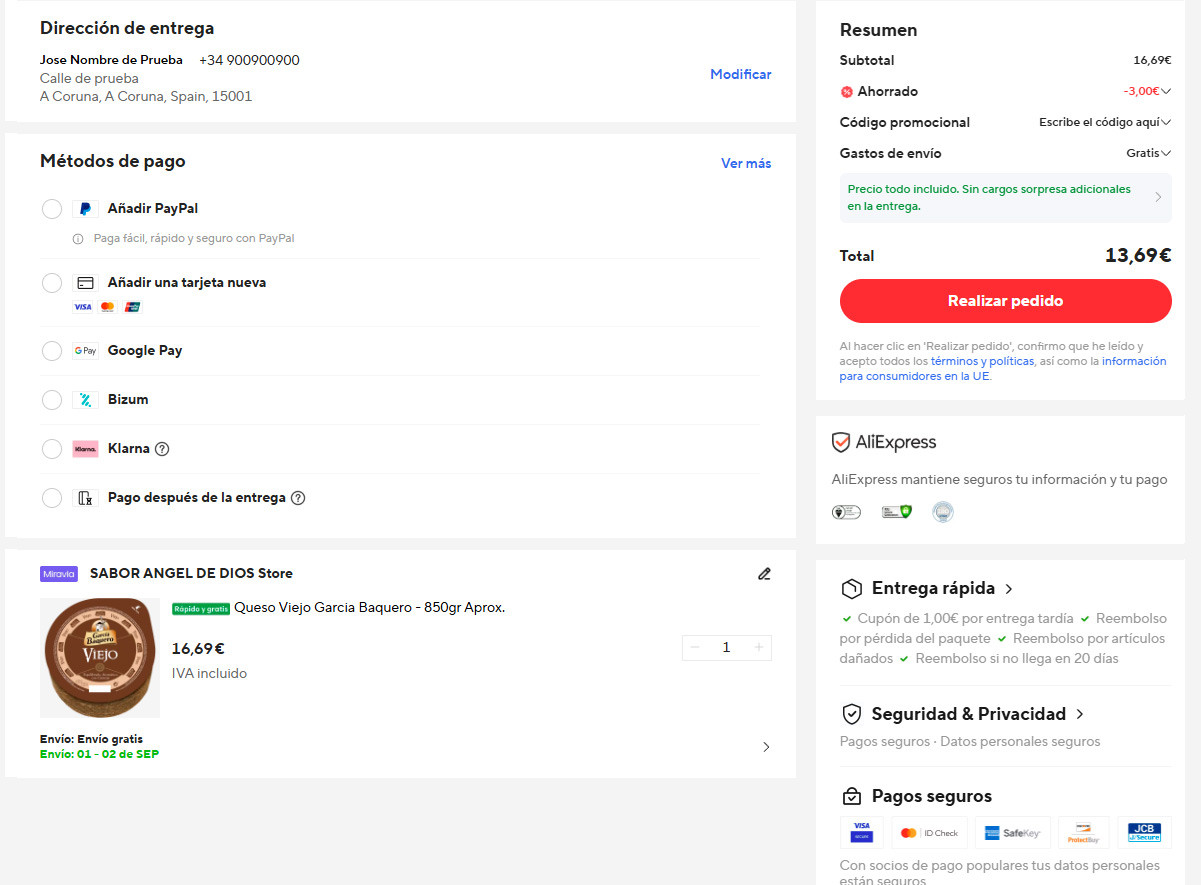Viewport: 1201px width, 885px height.
Task: Choose the Klarna payment radio button
Action: [x=52, y=449]
